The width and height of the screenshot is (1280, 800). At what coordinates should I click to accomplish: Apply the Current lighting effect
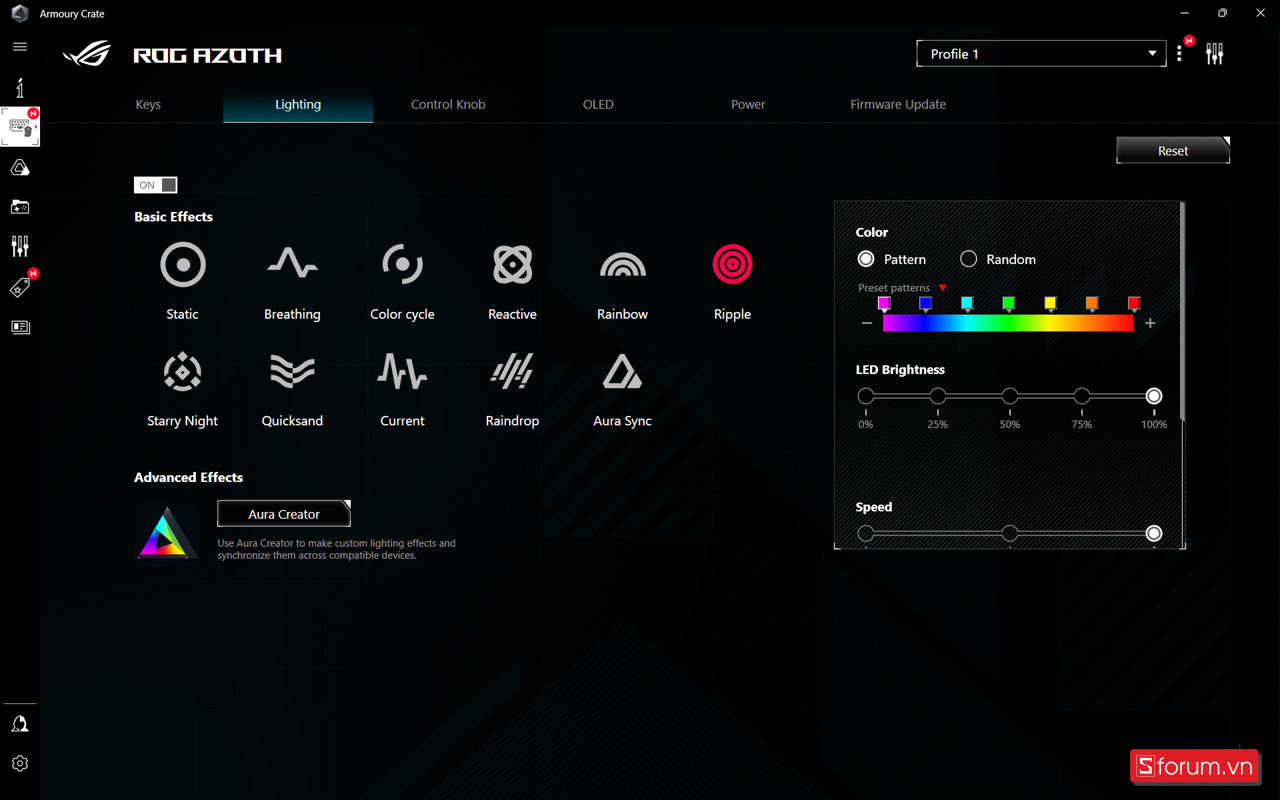402,372
